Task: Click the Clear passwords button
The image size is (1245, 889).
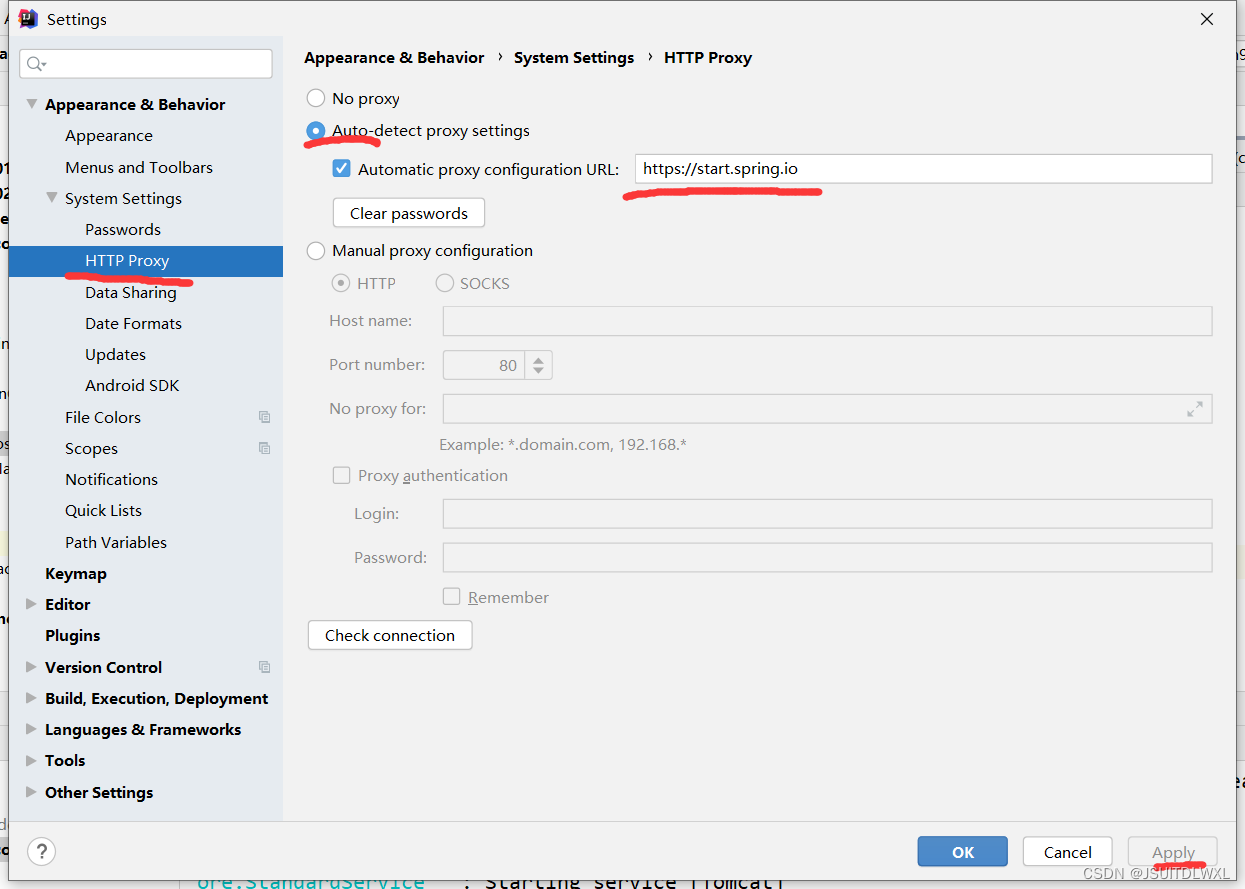Action: point(408,212)
